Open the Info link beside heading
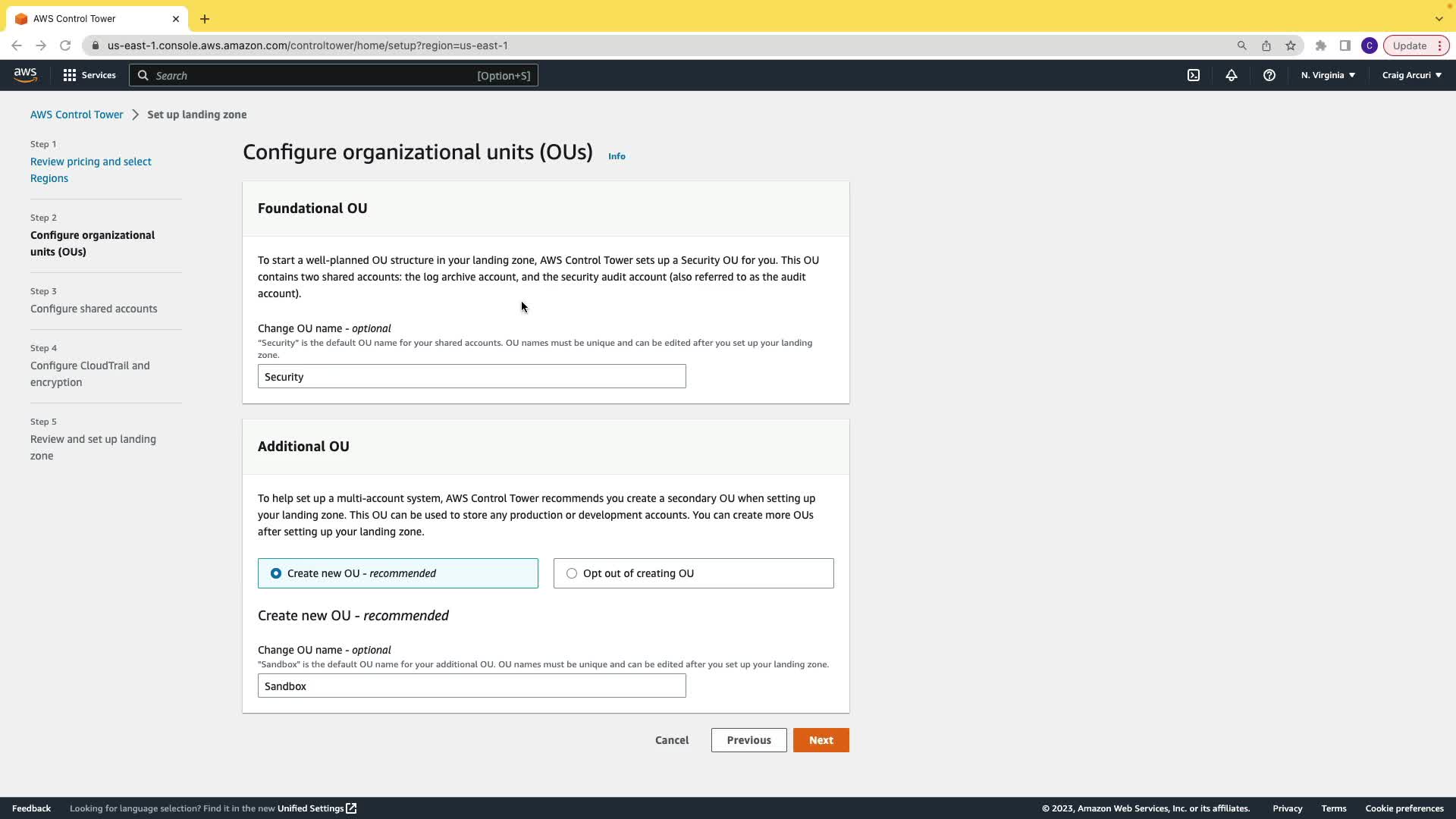1456x819 pixels. [617, 156]
